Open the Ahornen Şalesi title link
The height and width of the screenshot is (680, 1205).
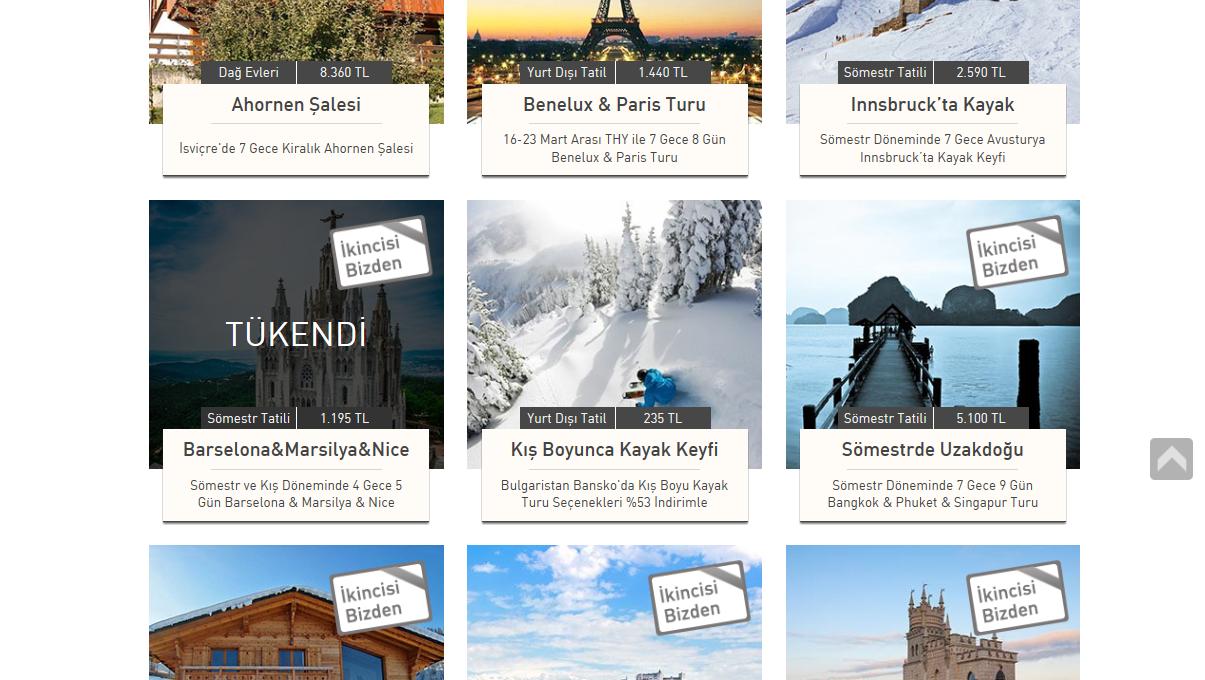pos(296,105)
